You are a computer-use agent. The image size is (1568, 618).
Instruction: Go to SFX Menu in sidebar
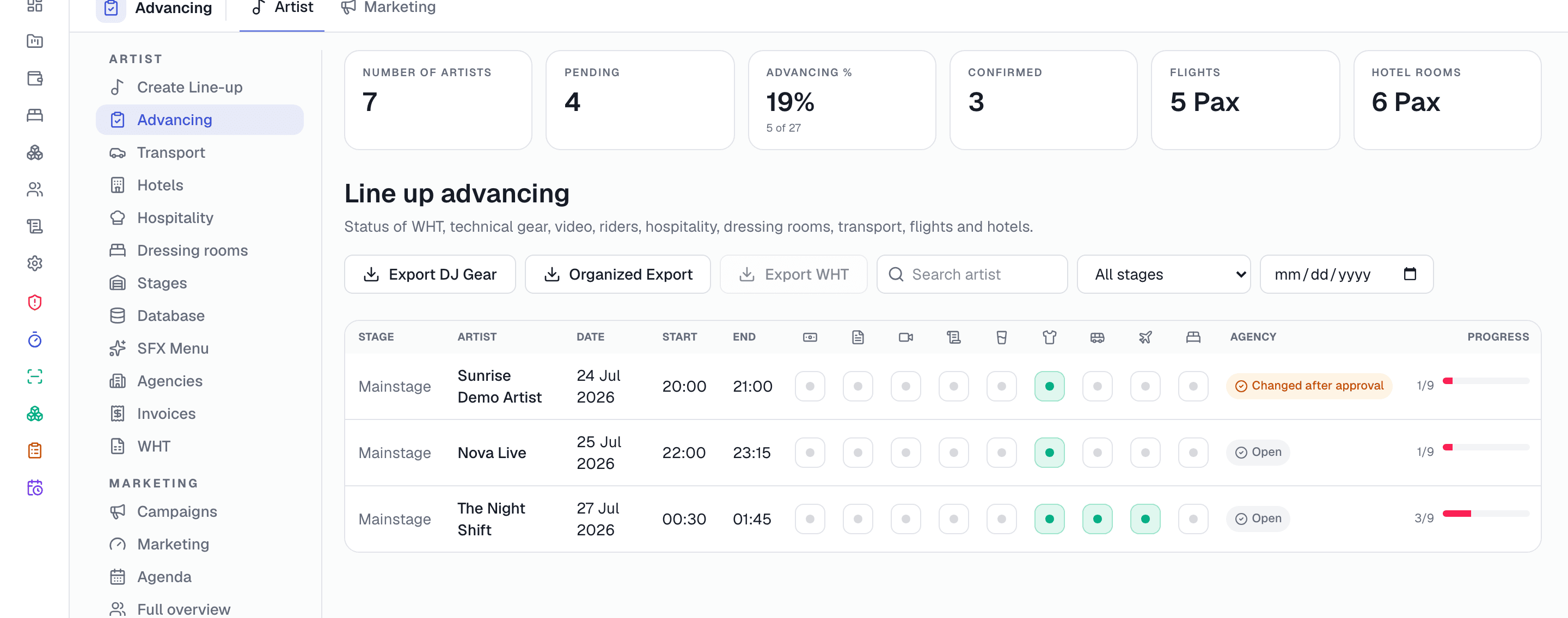(x=200, y=349)
